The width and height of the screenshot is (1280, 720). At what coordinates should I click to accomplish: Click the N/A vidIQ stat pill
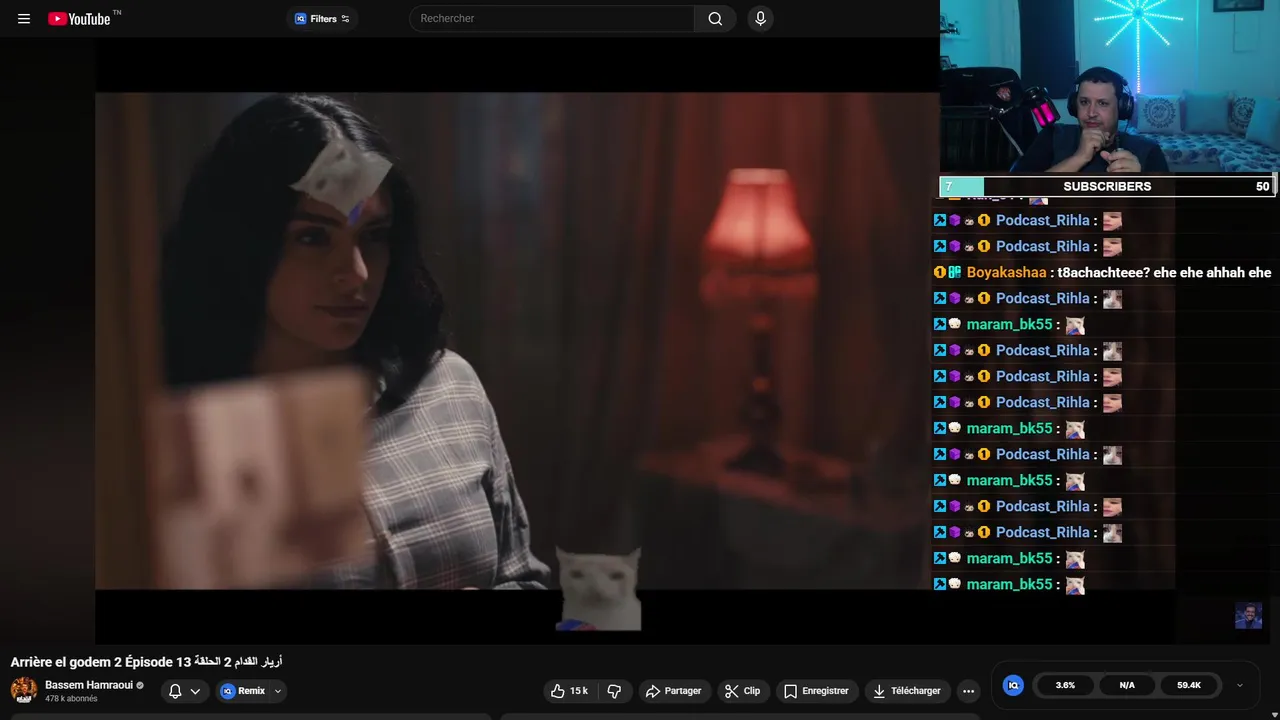pos(1127,685)
